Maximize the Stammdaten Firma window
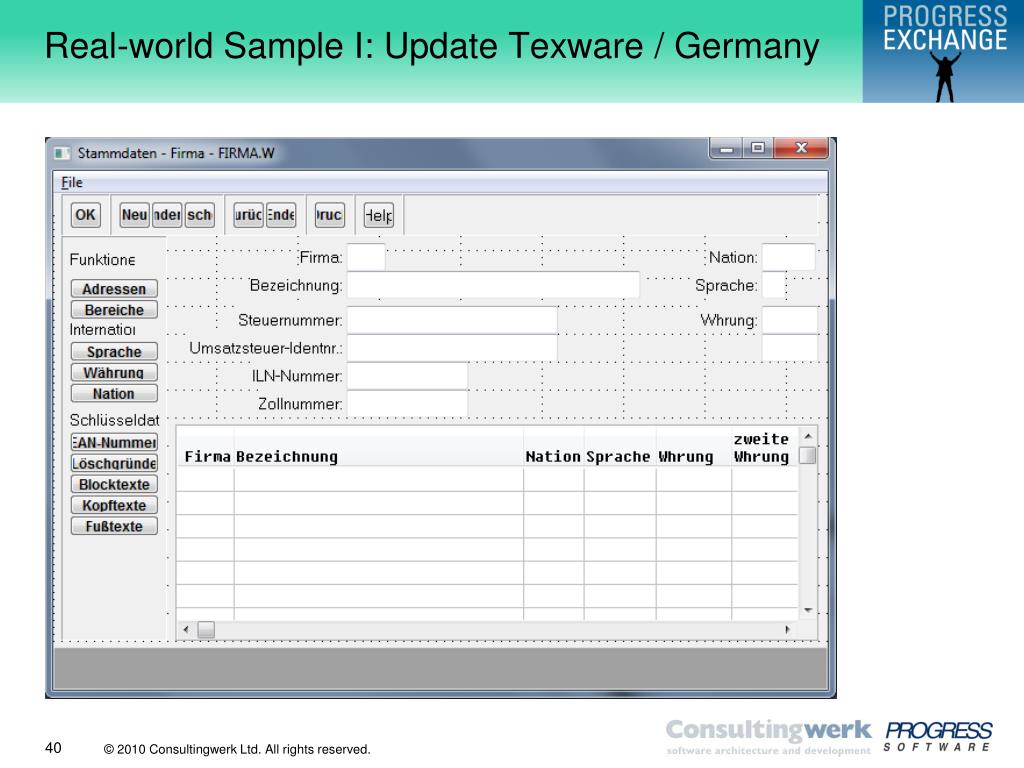The height and width of the screenshot is (768, 1024). pos(758,149)
